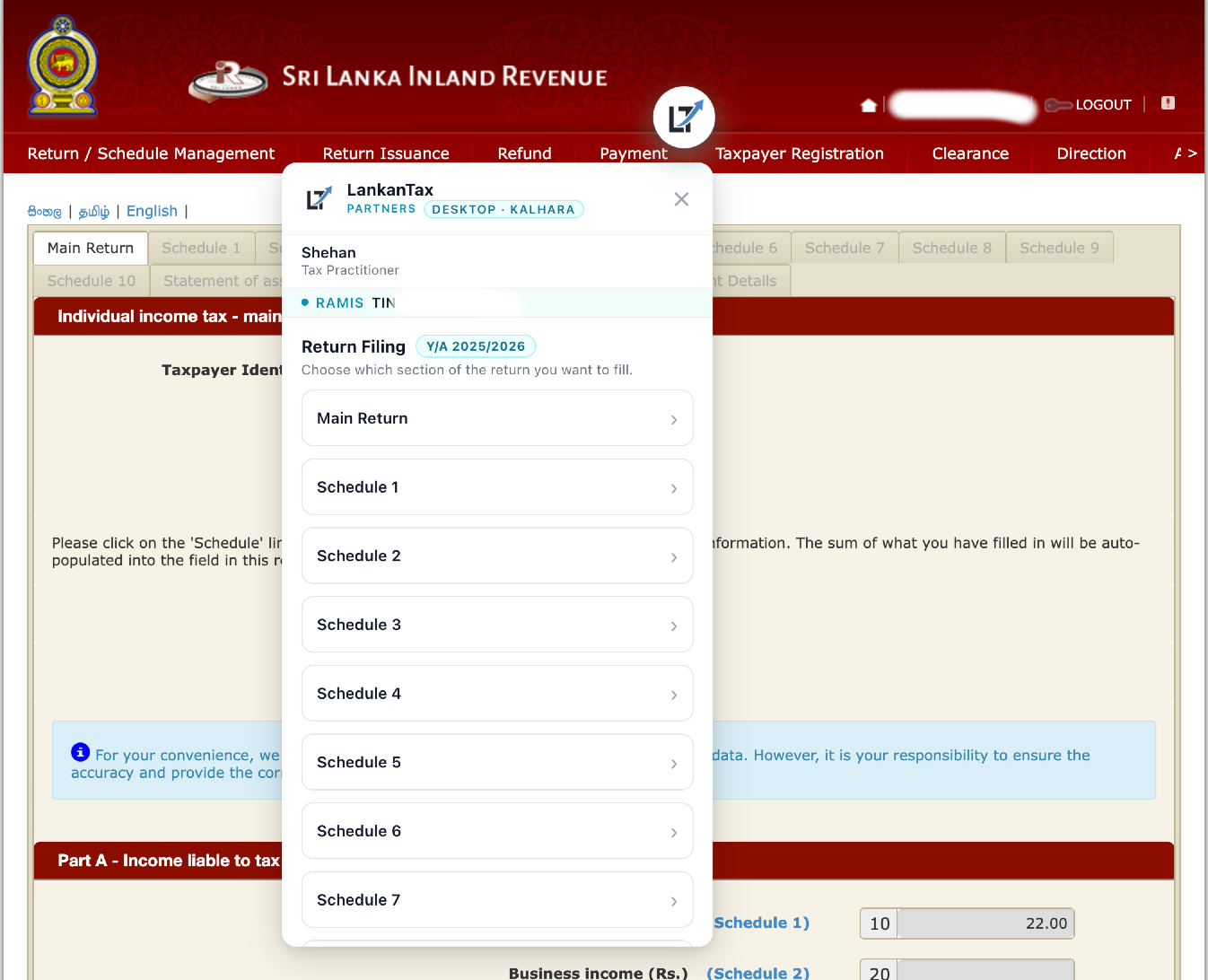Open Return Issuance menu
The height and width of the screenshot is (980, 1208).
(x=386, y=153)
